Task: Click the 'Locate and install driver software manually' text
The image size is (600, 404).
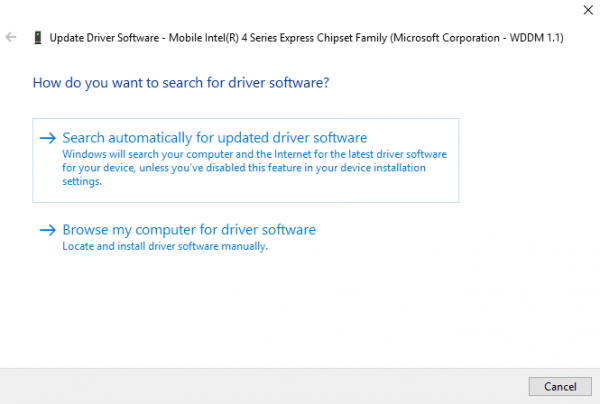Action: click(165, 246)
